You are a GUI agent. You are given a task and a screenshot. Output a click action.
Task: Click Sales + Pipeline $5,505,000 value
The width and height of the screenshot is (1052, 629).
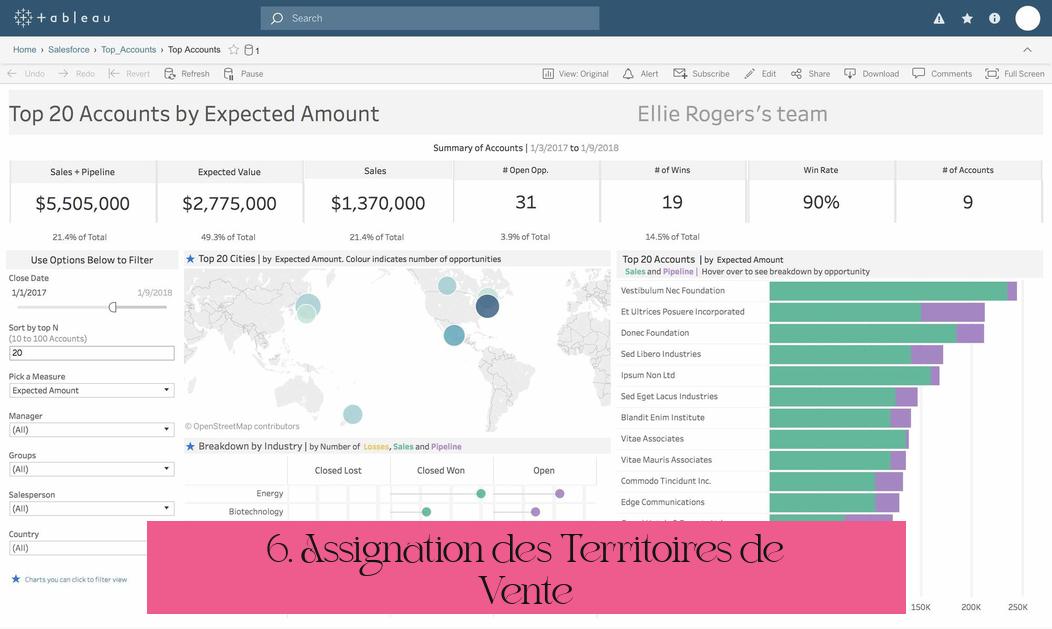click(83, 203)
